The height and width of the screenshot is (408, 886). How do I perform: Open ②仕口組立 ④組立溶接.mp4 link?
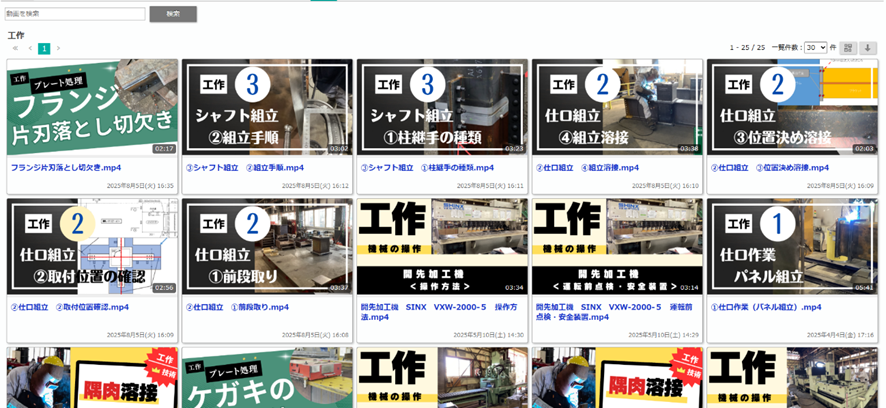pos(587,168)
